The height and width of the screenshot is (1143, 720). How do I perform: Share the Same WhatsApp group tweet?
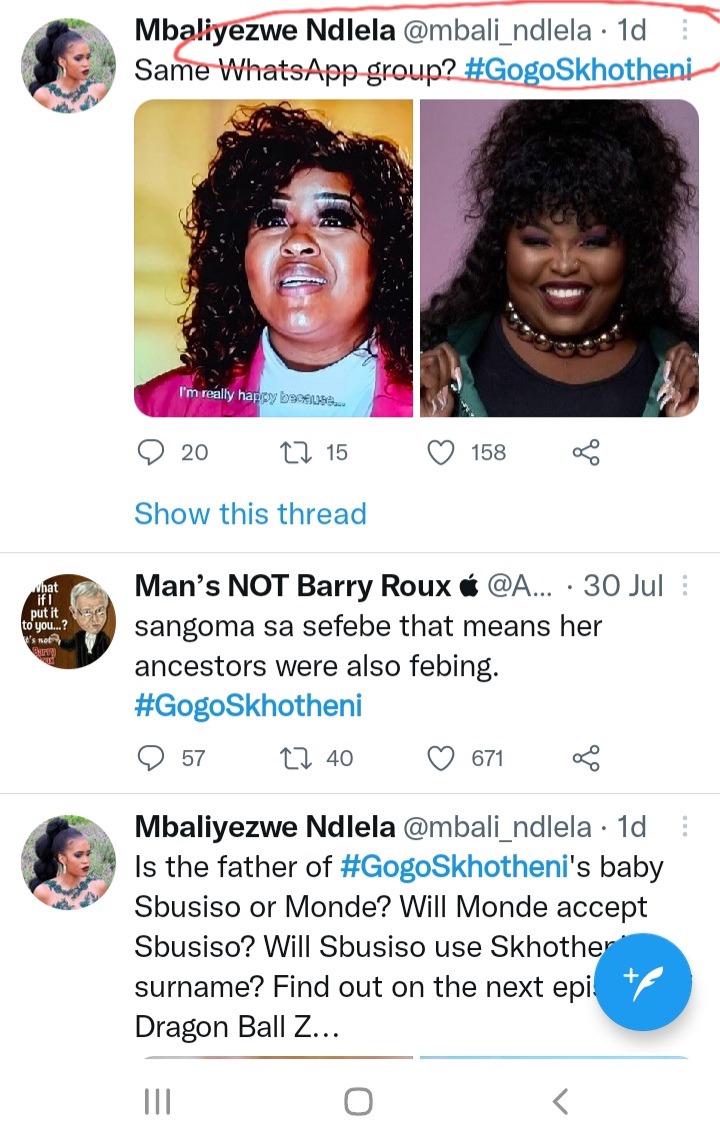pos(586,453)
